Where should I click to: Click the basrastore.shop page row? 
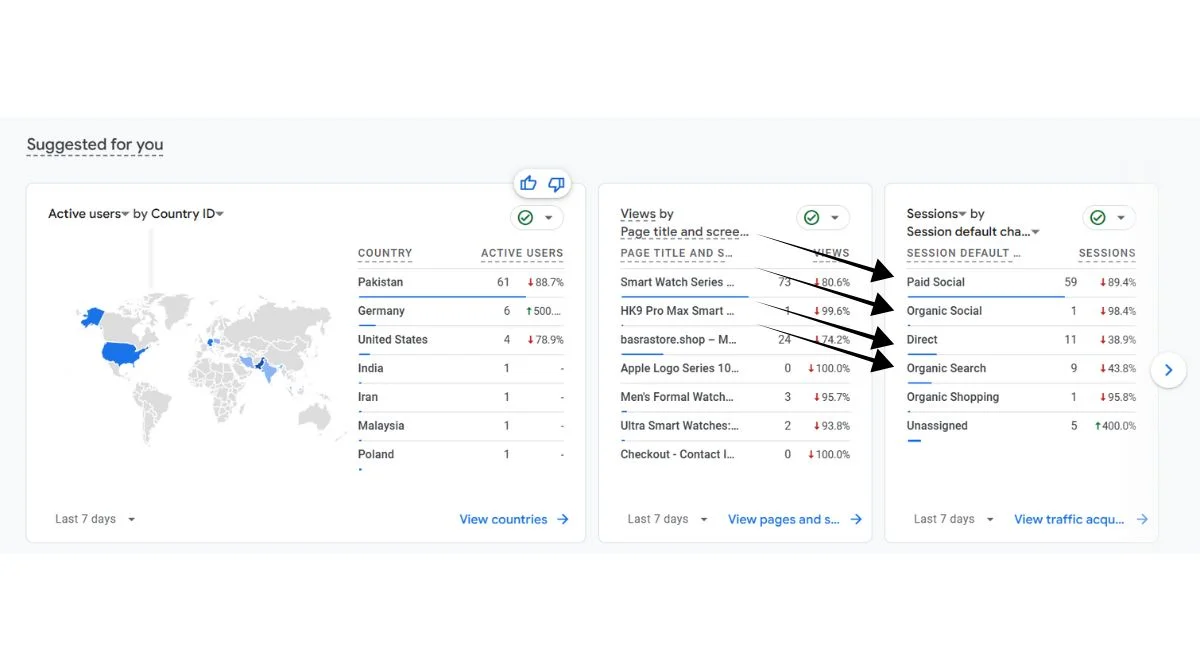click(x=735, y=340)
